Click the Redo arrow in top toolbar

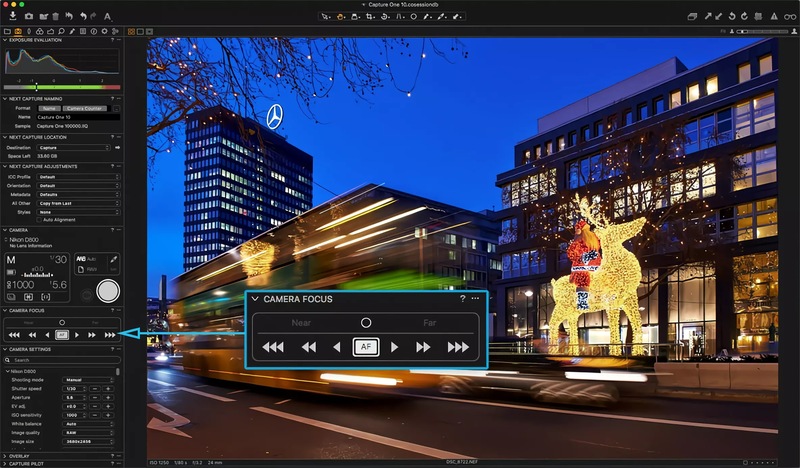(x=93, y=16)
